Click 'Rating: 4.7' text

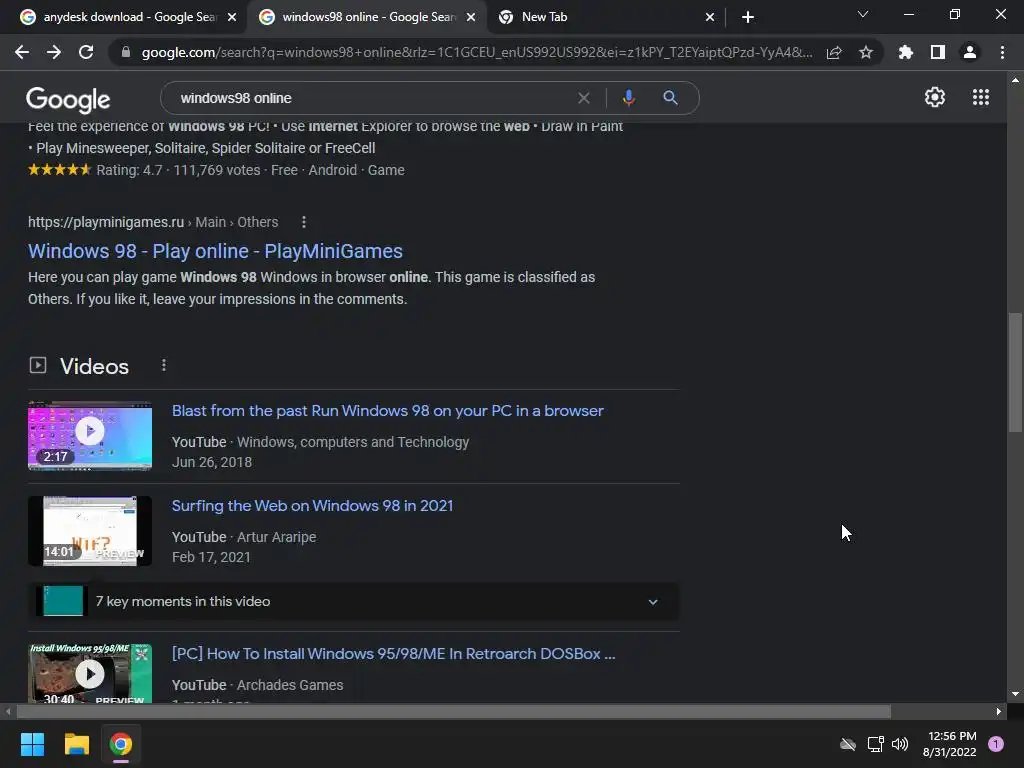click(129, 170)
